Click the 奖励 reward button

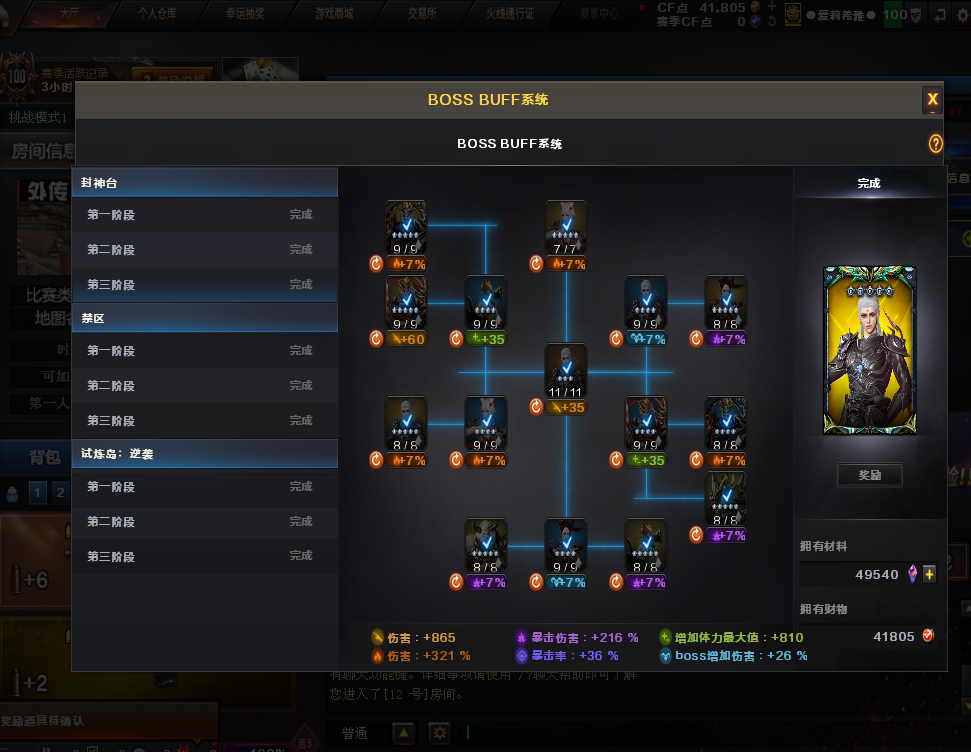click(x=869, y=475)
